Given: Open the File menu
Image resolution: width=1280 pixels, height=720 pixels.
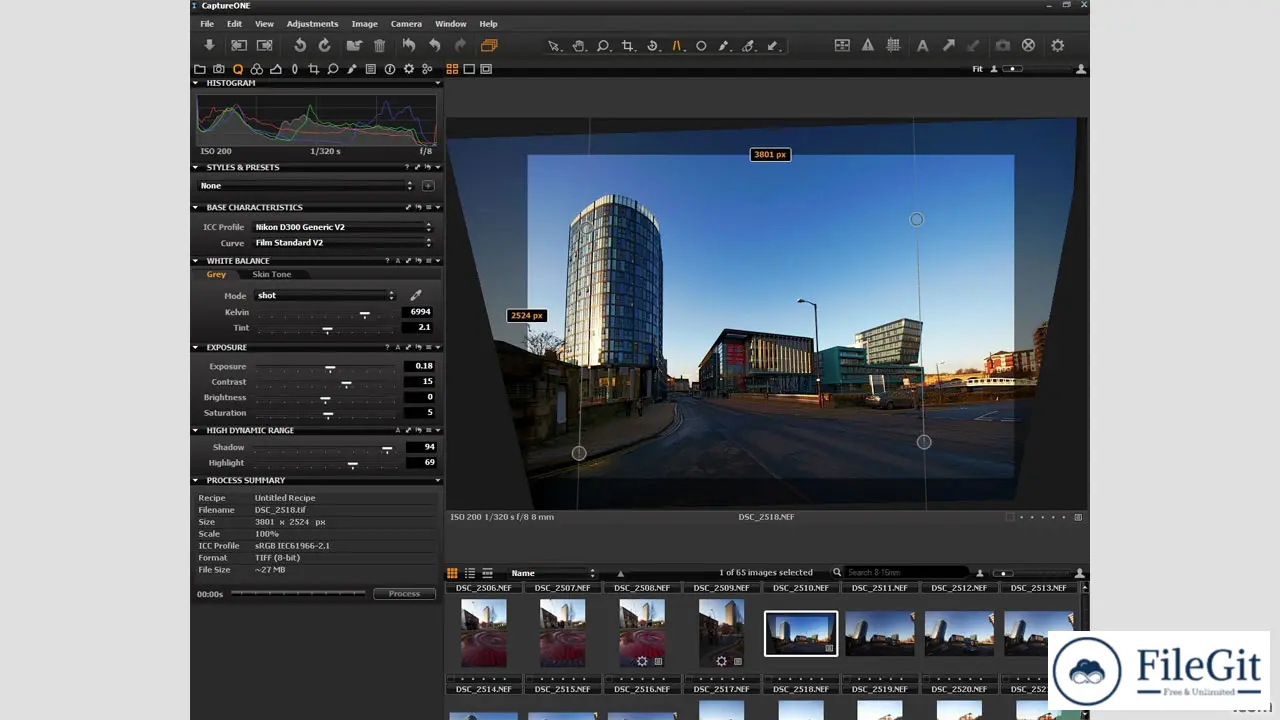Looking at the screenshot, I should pyautogui.click(x=207, y=24).
